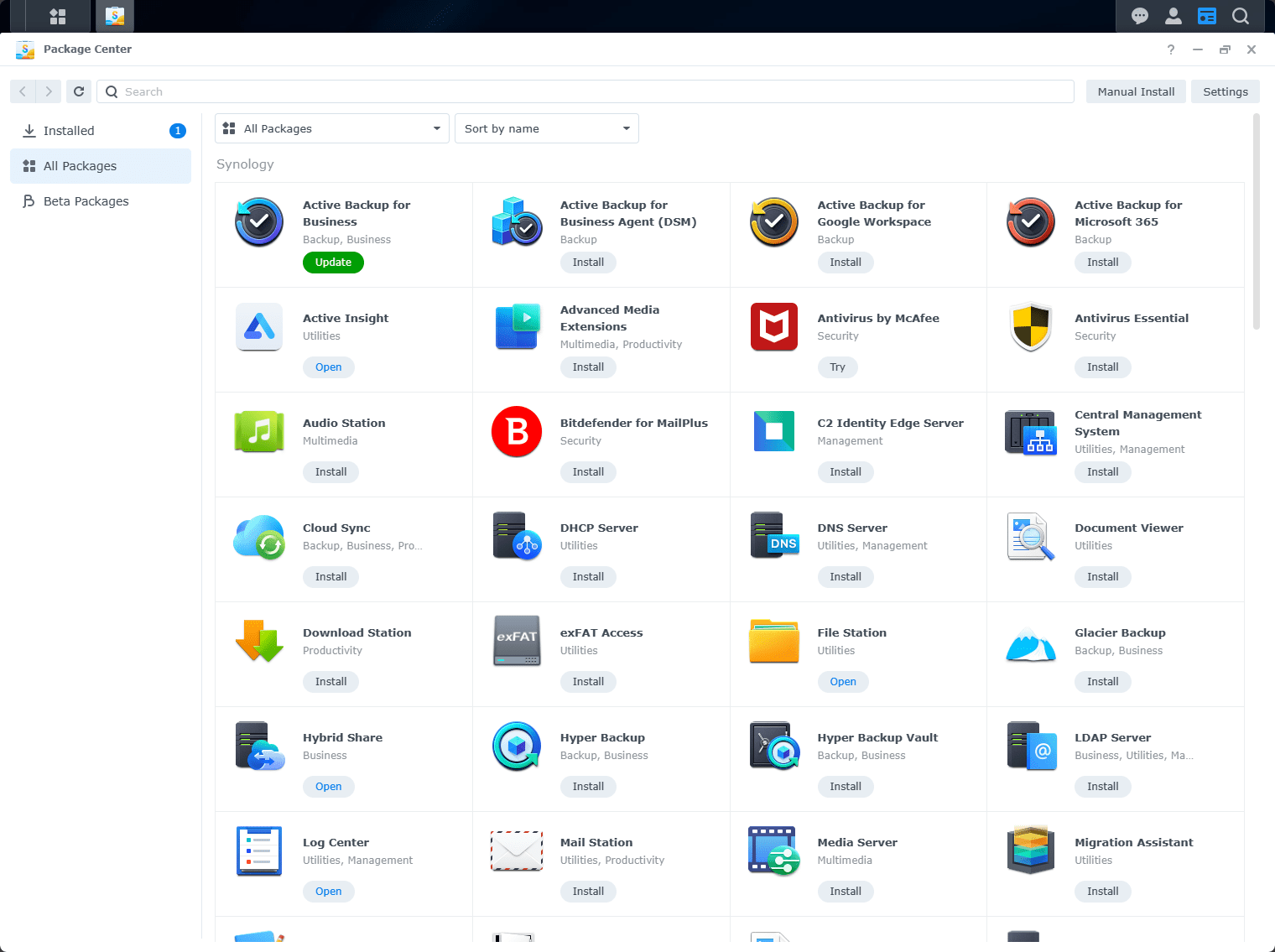
Task: Click the Bitdefender for MailPlus icon
Action: 517,432
